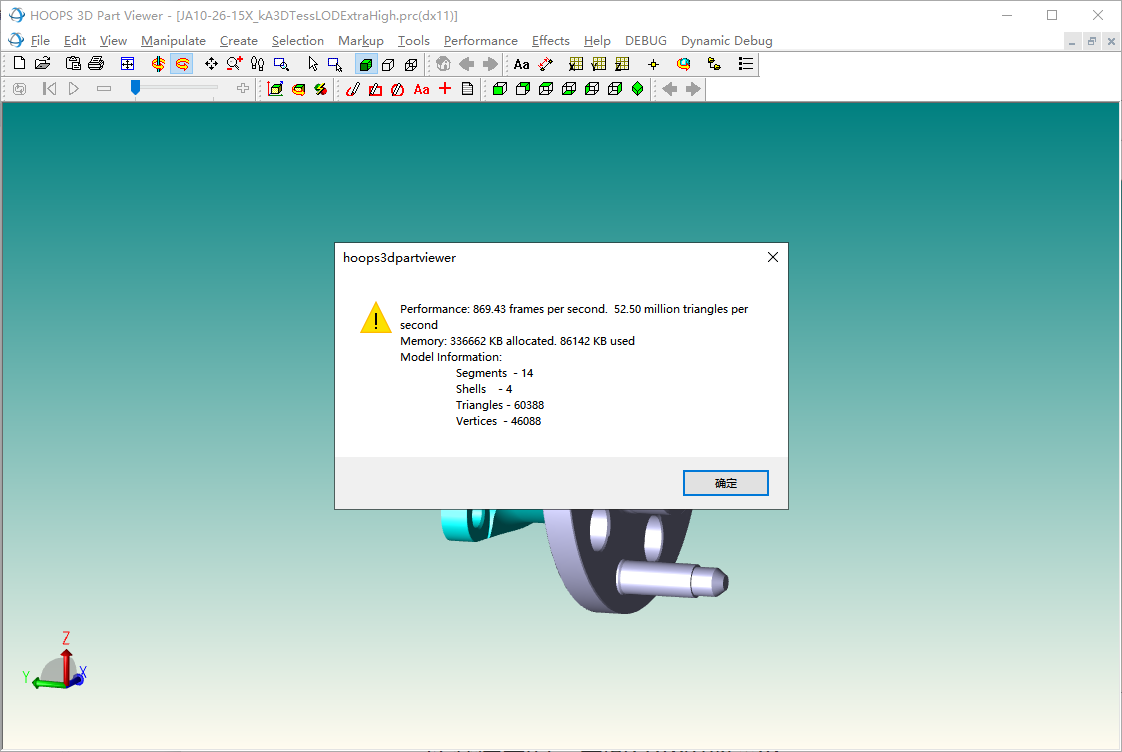Click the animation play button
The width and height of the screenshot is (1122, 752).
coord(73,89)
